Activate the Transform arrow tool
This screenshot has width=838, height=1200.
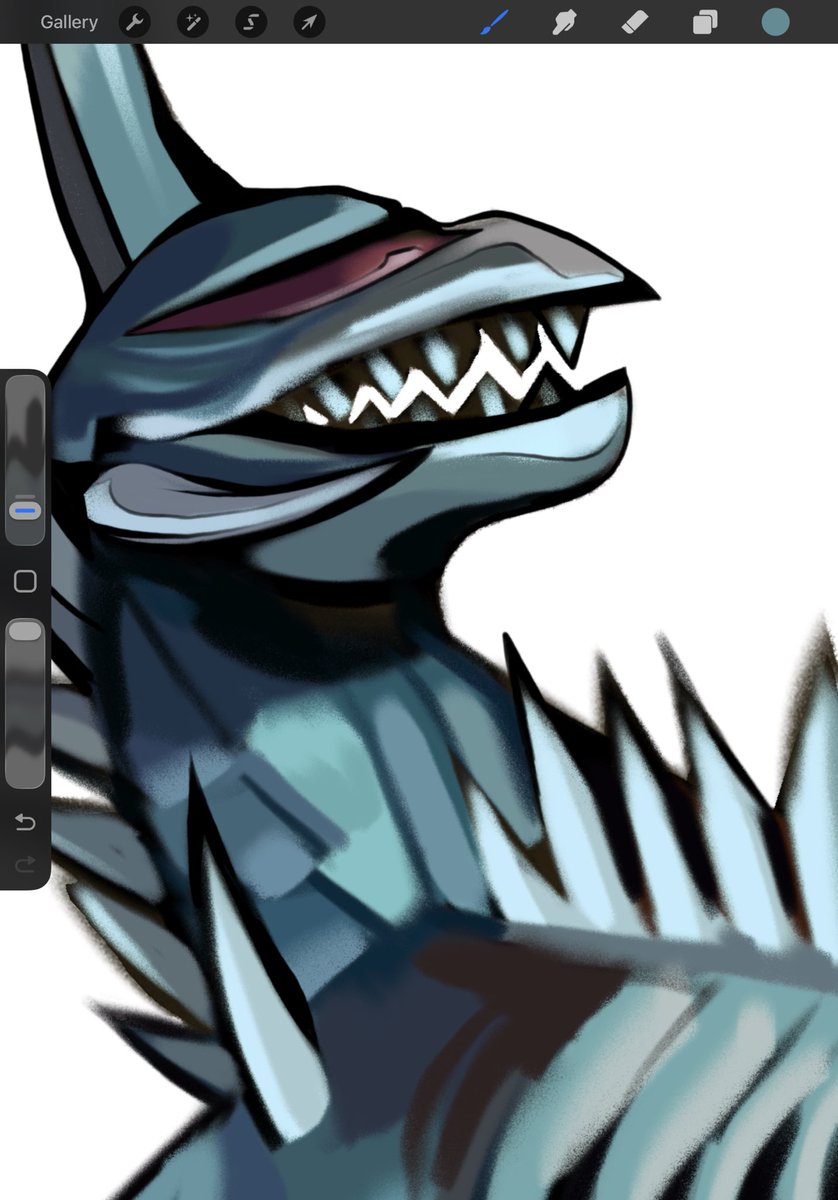pyautogui.click(x=309, y=22)
